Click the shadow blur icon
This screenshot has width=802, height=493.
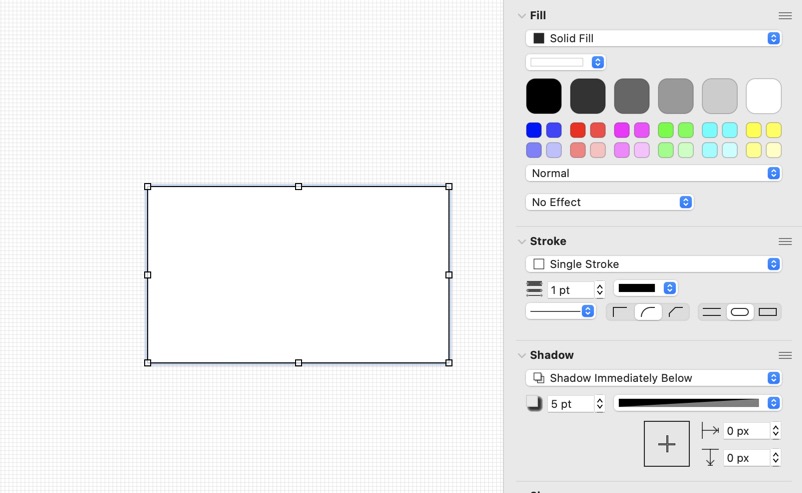click(x=534, y=404)
